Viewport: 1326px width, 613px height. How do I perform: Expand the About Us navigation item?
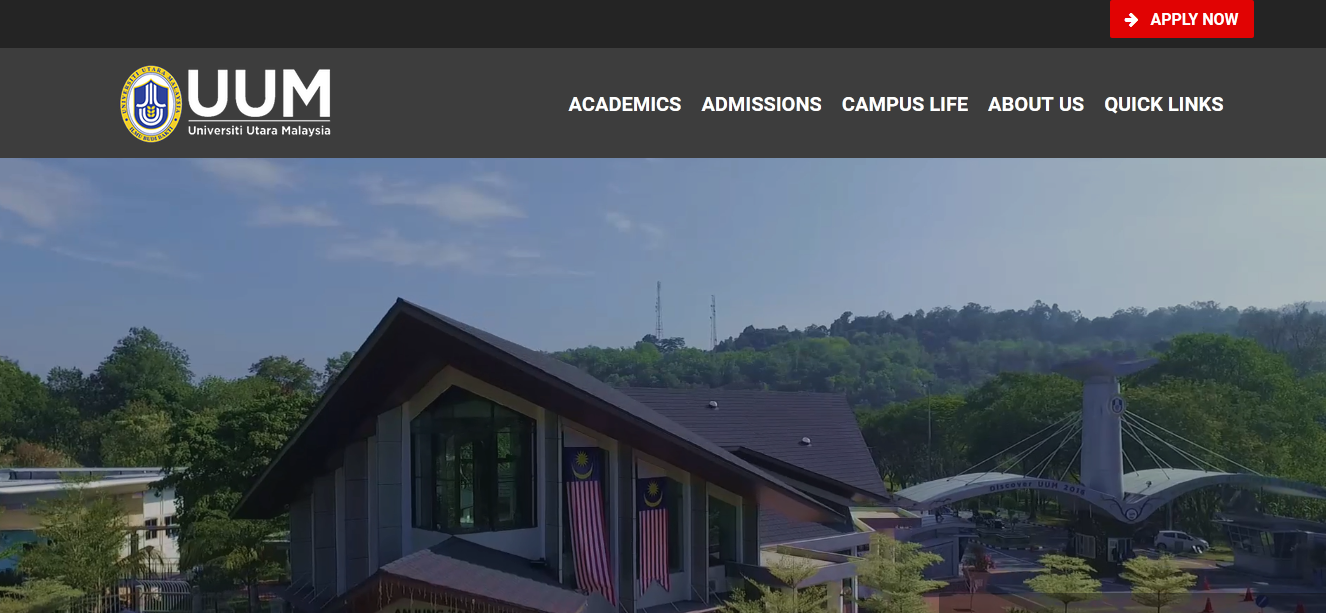coord(1036,104)
